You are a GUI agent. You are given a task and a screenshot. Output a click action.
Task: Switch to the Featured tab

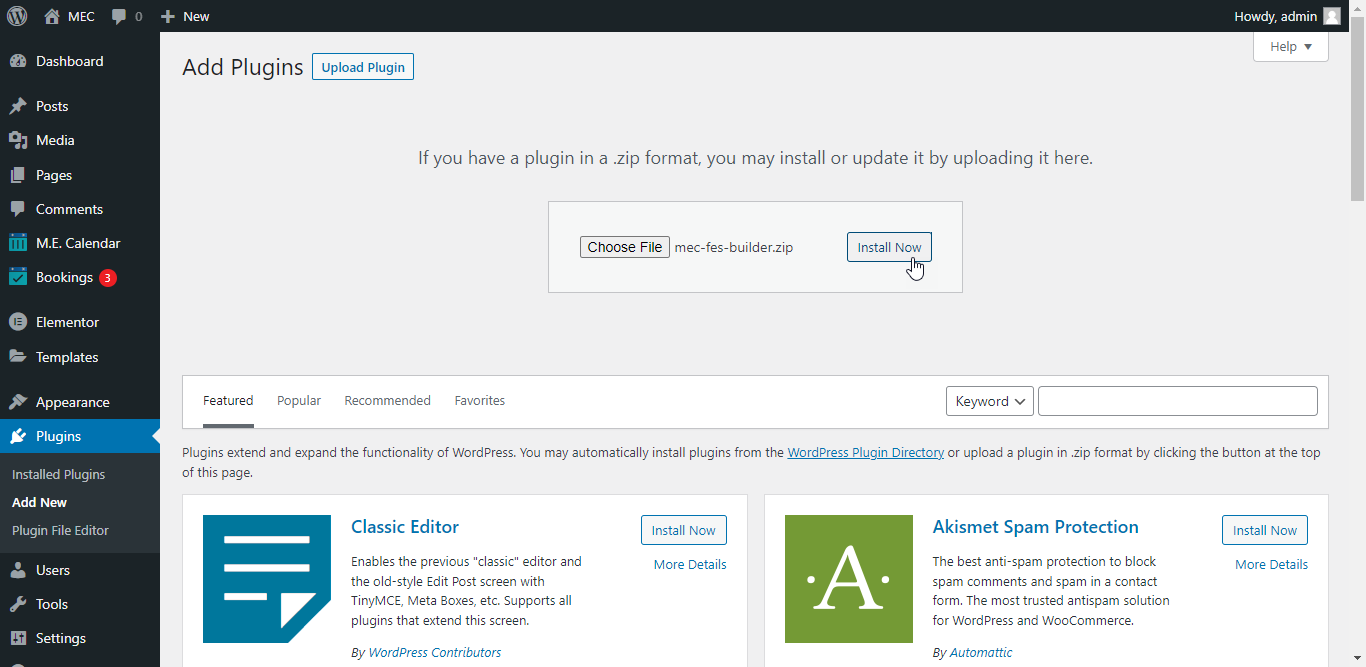[228, 401]
